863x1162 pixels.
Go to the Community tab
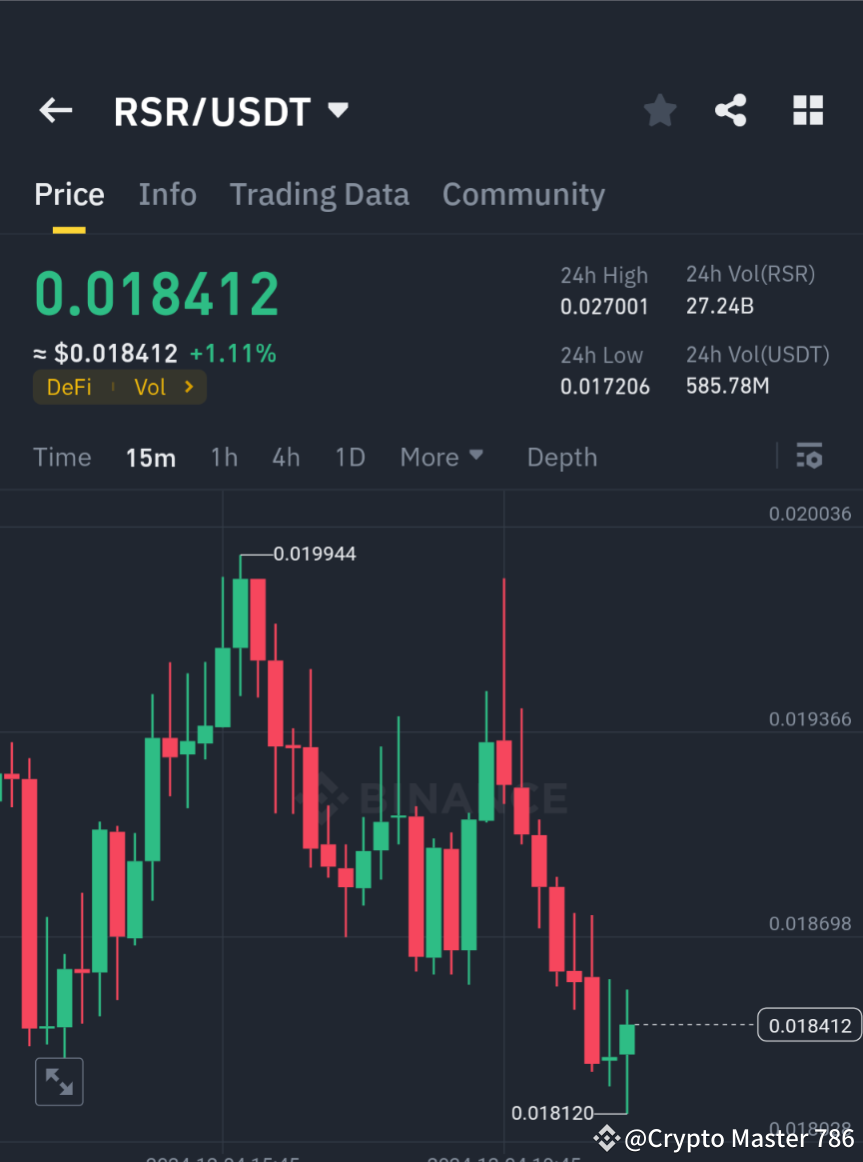click(523, 194)
